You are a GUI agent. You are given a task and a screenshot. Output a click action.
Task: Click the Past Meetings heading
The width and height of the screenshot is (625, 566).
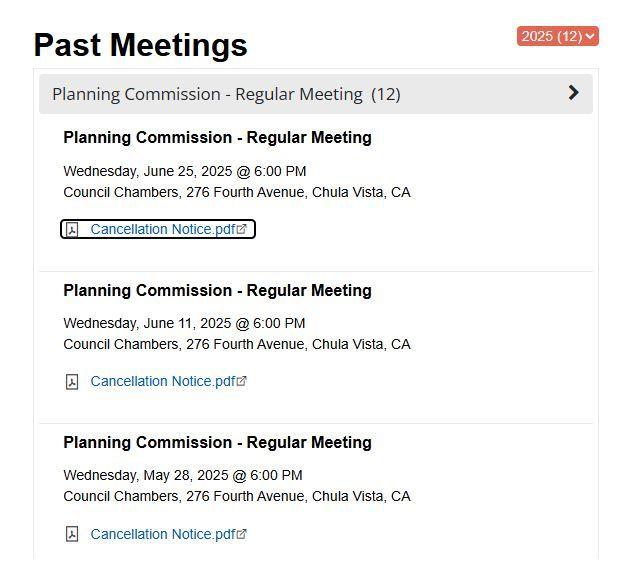click(140, 45)
